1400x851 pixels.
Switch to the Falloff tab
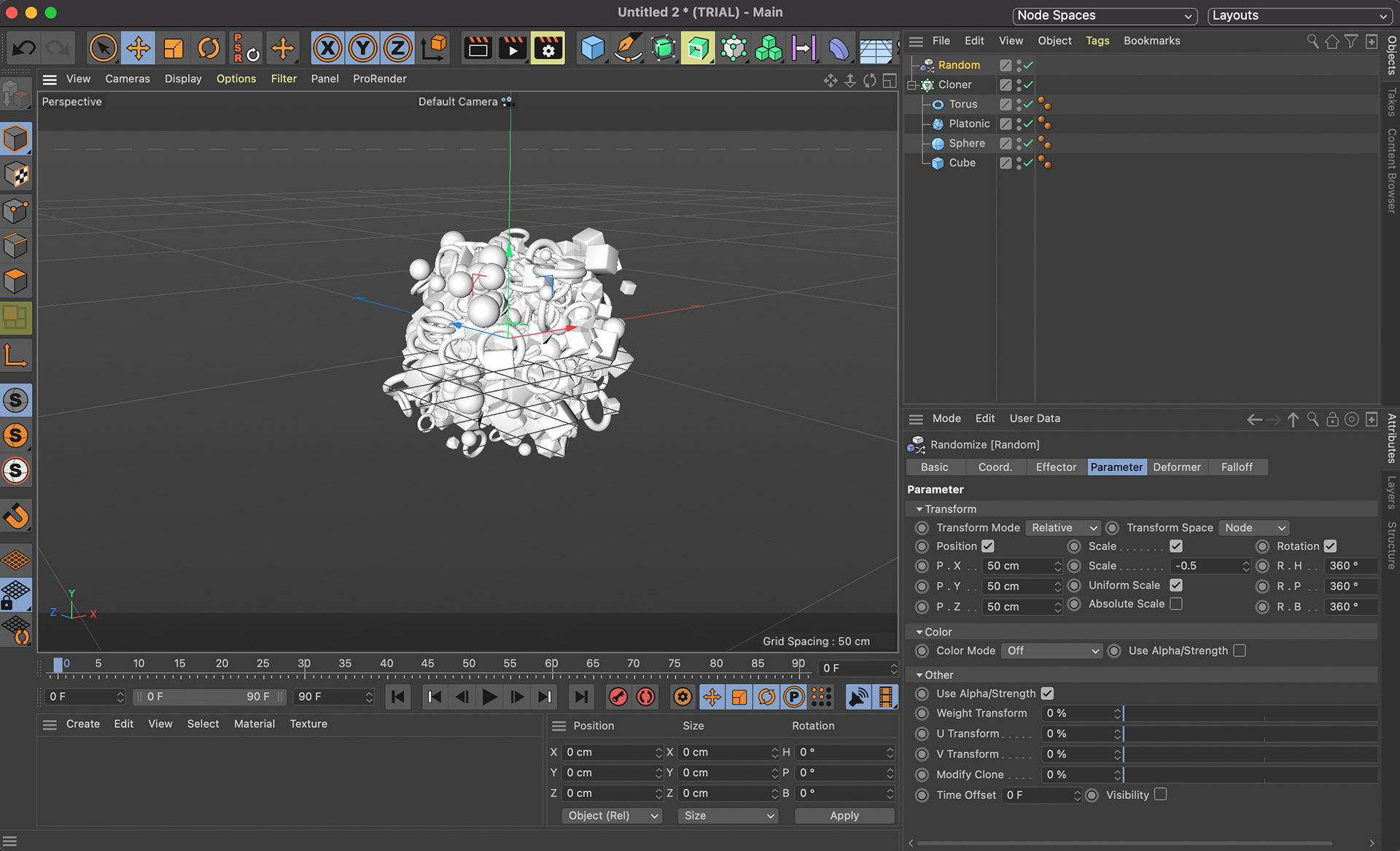pyautogui.click(x=1236, y=467)
